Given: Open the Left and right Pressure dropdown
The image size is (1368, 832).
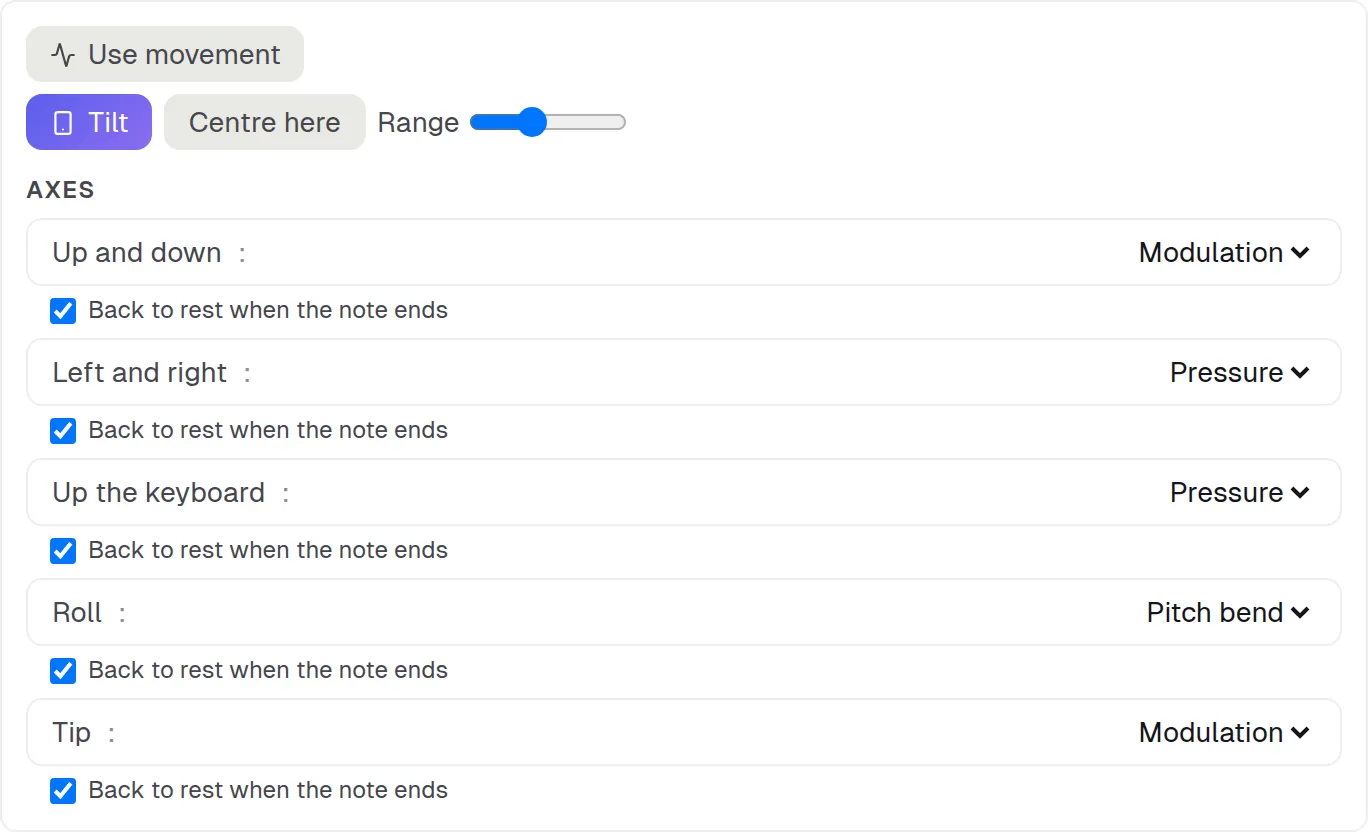Looking at the screenshot, I should pyautogui.click(x=1240, y=373).
